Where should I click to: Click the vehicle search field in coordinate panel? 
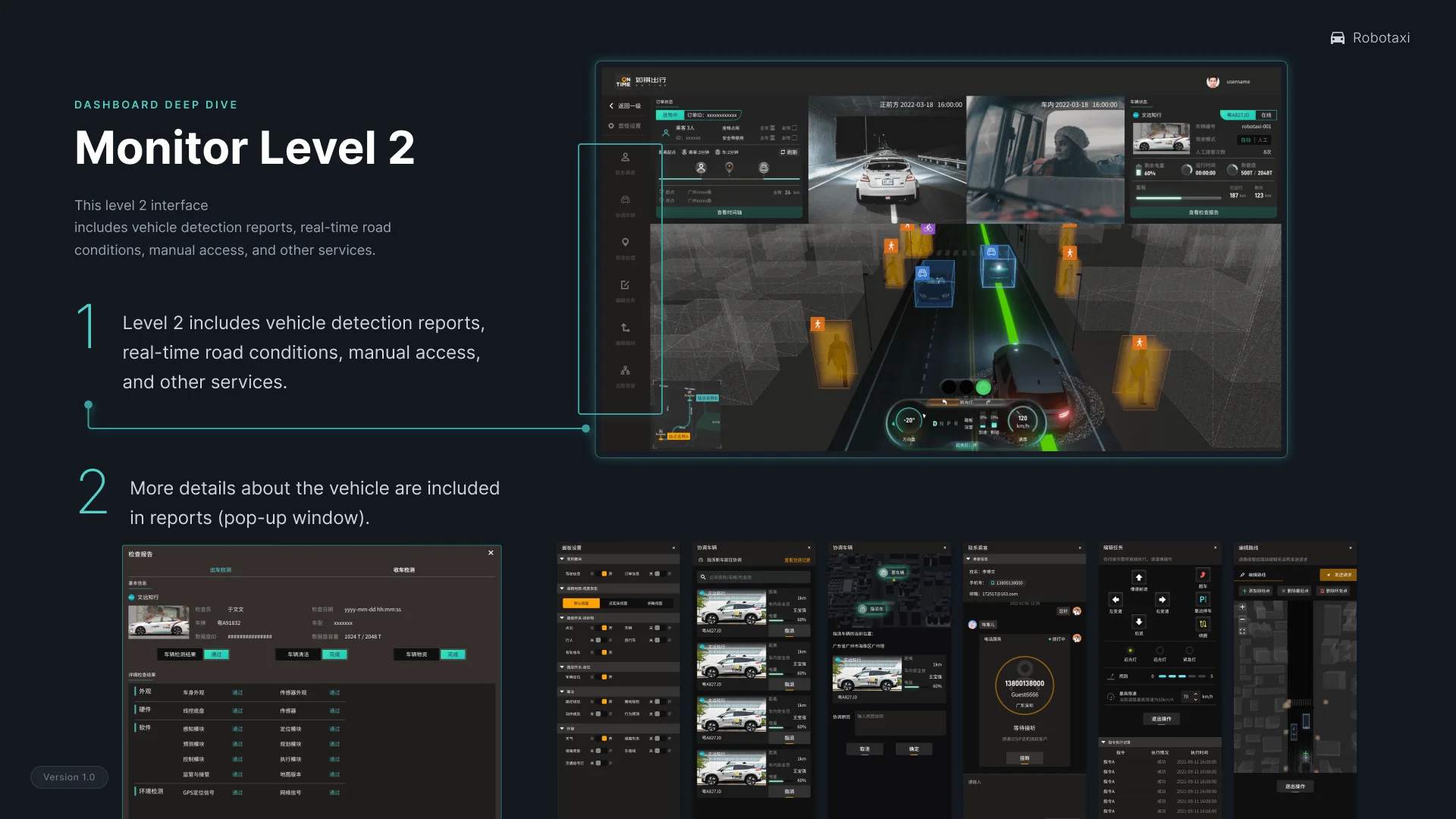(753, 576)
